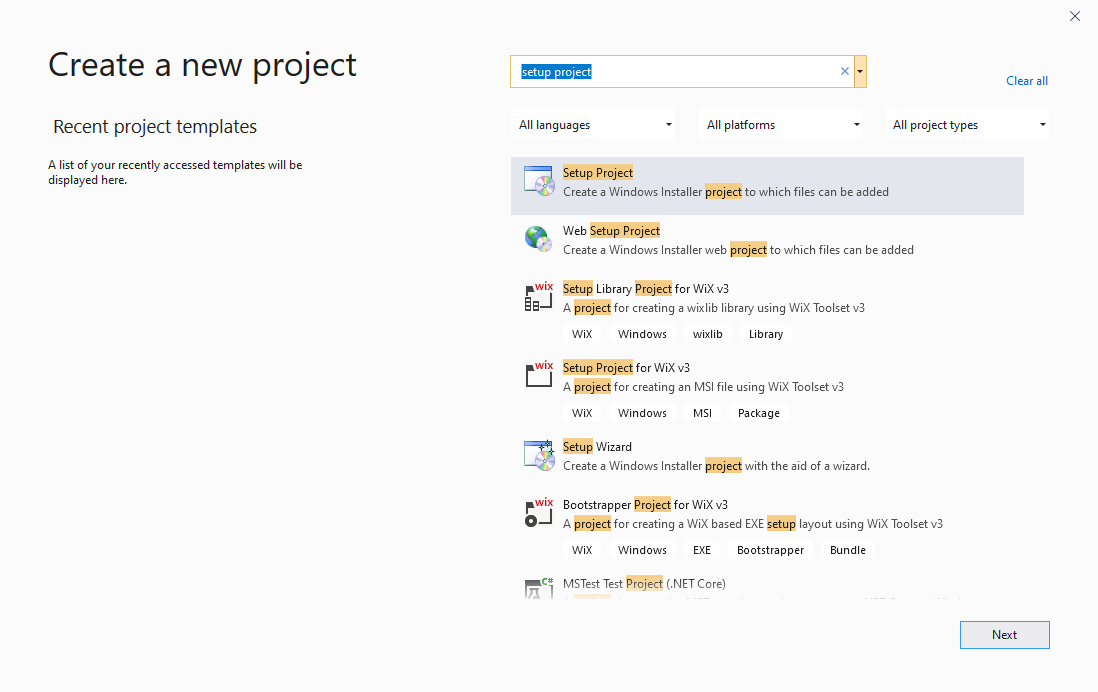Screen dimensions: 1098x692
Task: Click the Web Setup Project globe icon
Action: tap(538, 239)
